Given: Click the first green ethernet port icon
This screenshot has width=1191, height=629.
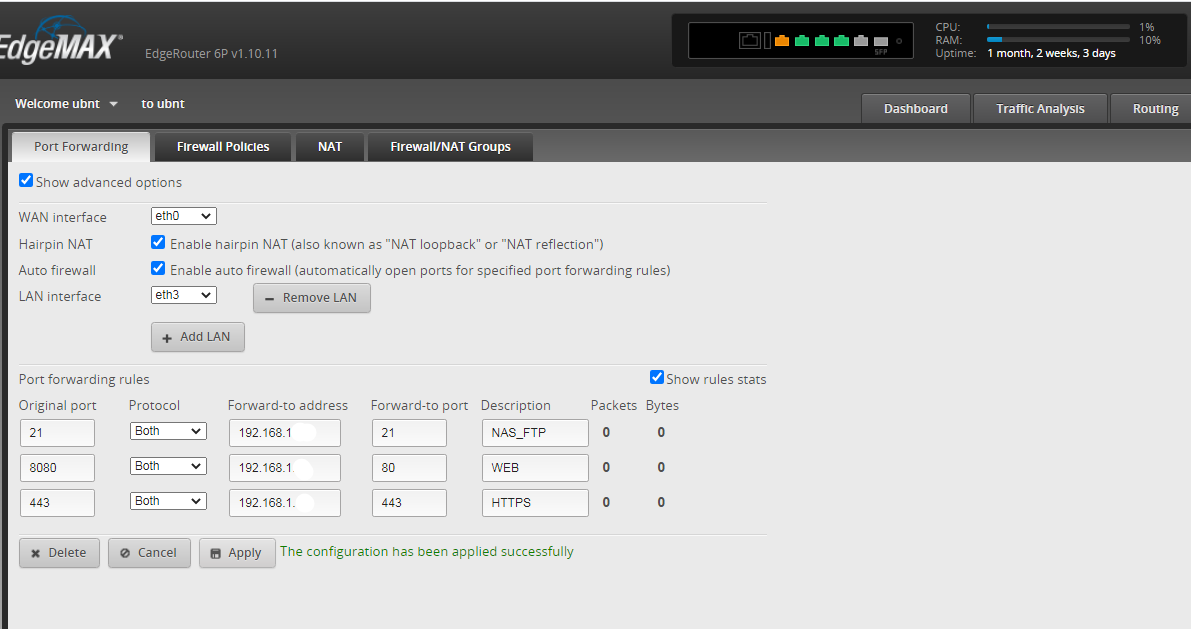Looking at the screenshot, I should pos(801,41).
